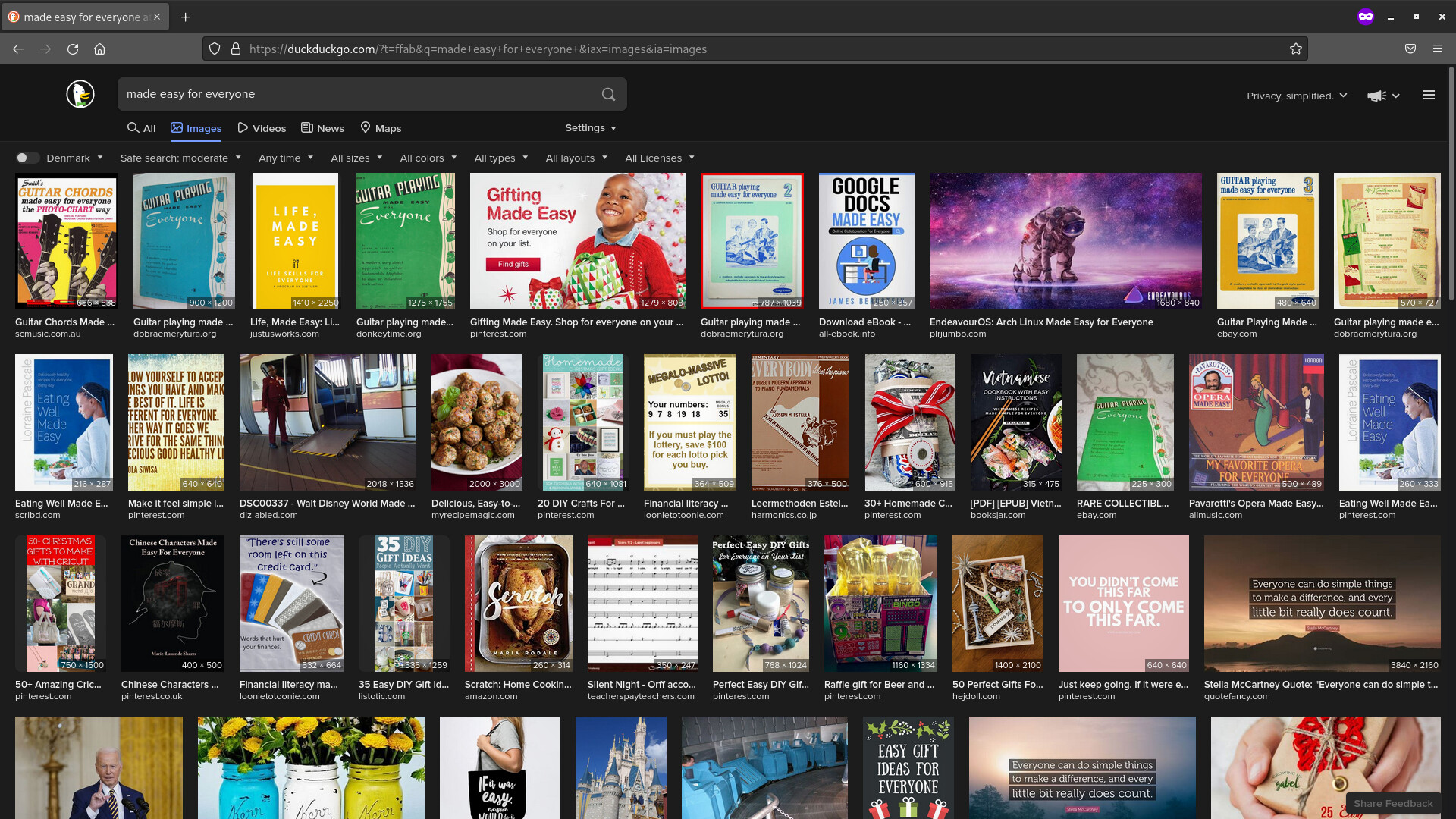
Task: Open justusworks.com source link
Action: pos(284,334)
